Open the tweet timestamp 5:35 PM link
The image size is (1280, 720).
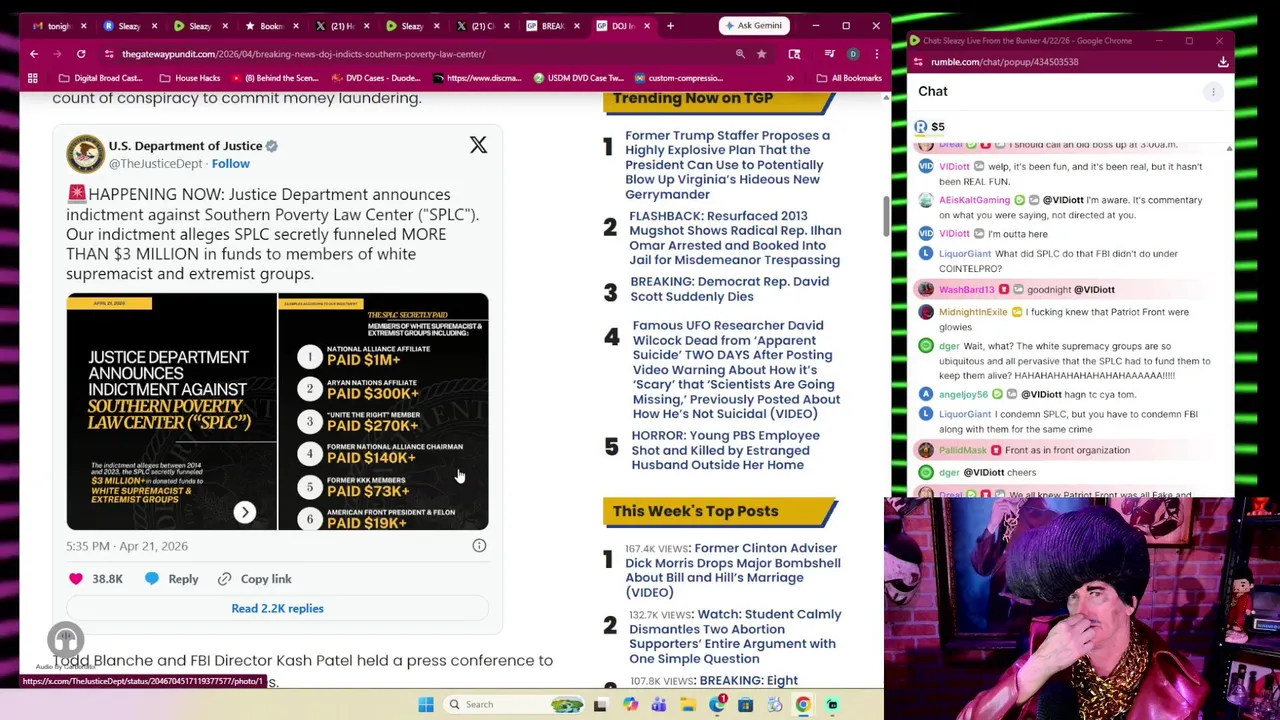(127, 546)
